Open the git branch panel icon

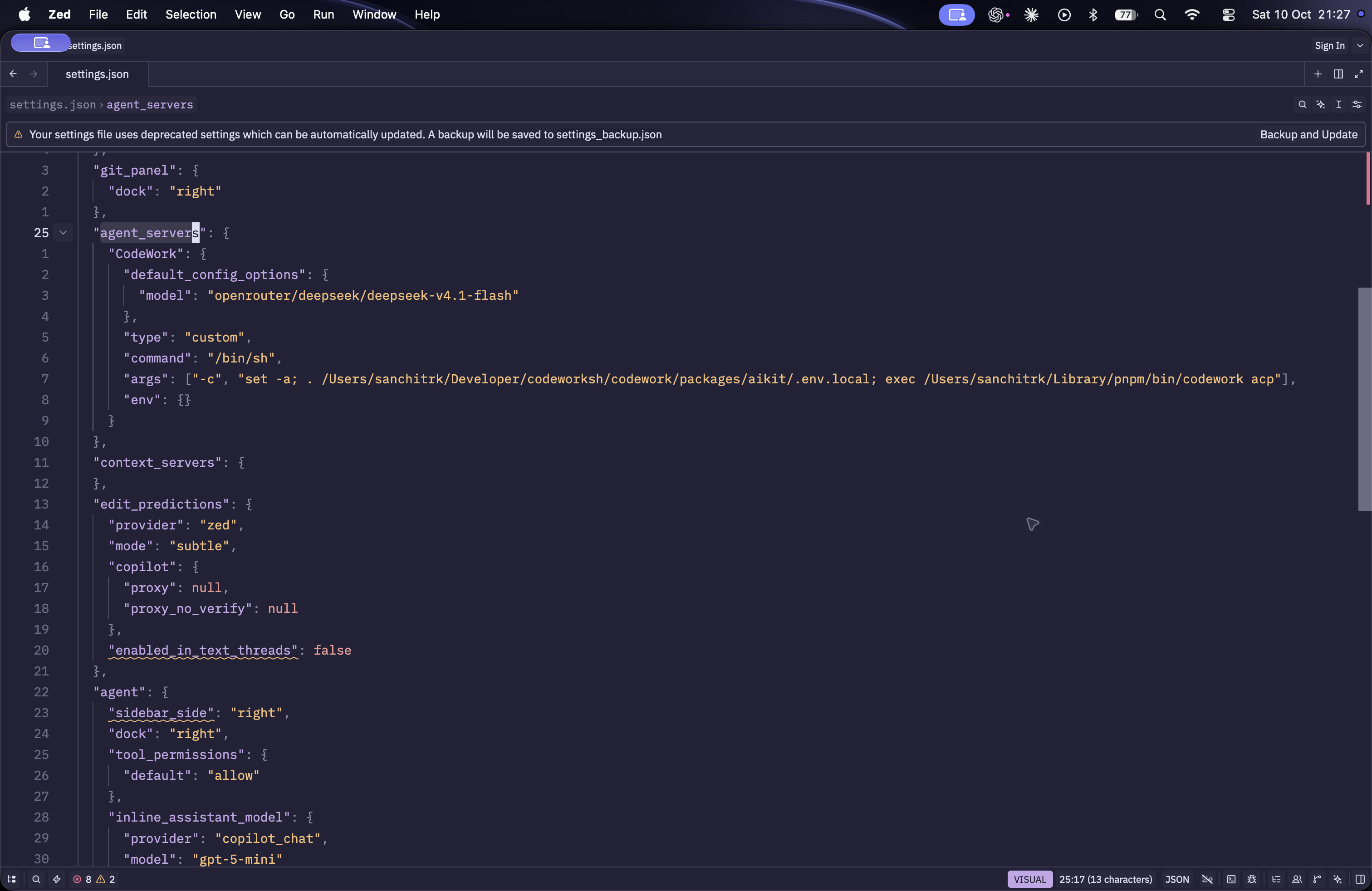[1317, 879]
